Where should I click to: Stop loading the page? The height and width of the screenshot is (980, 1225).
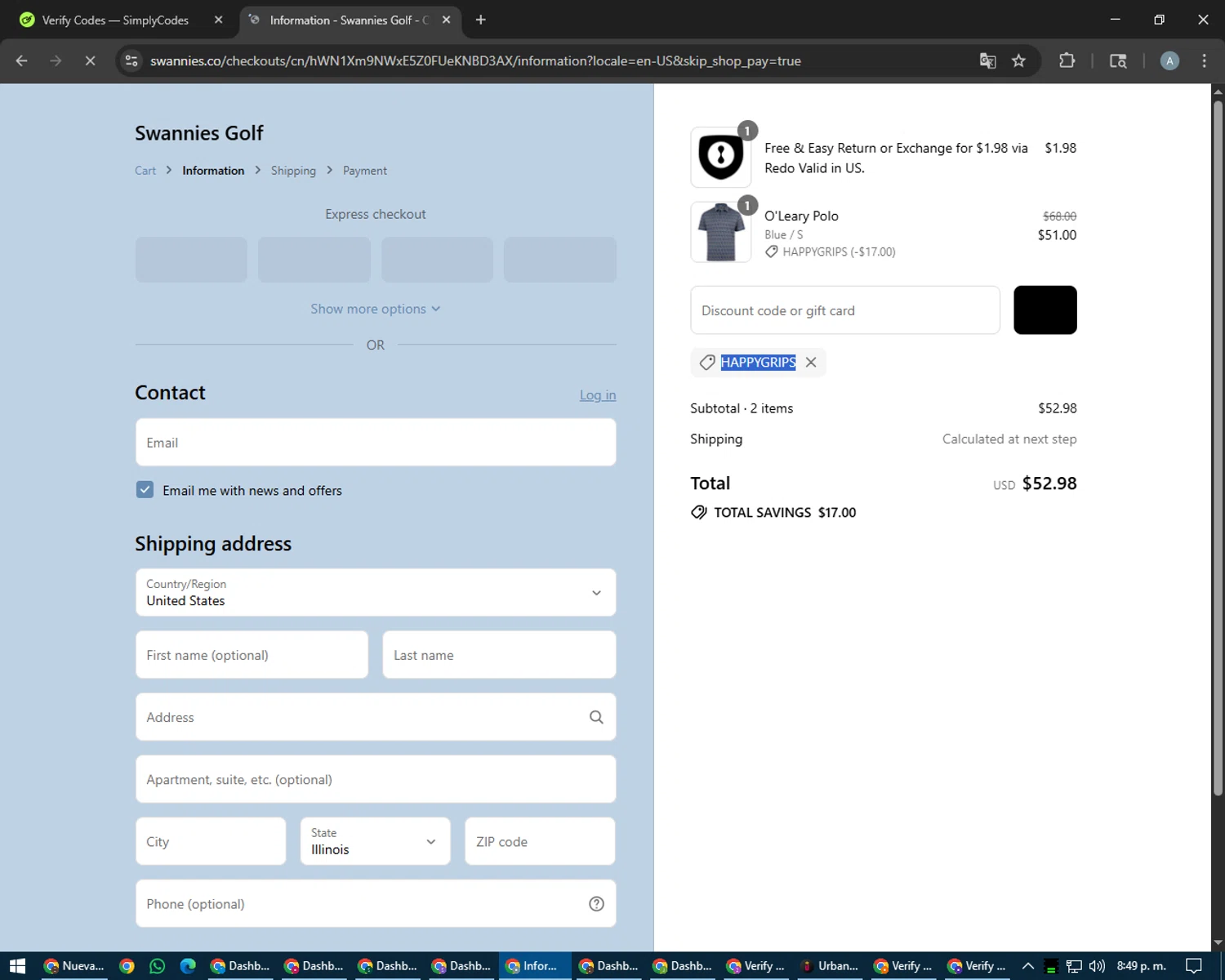(x=90, y=60)
